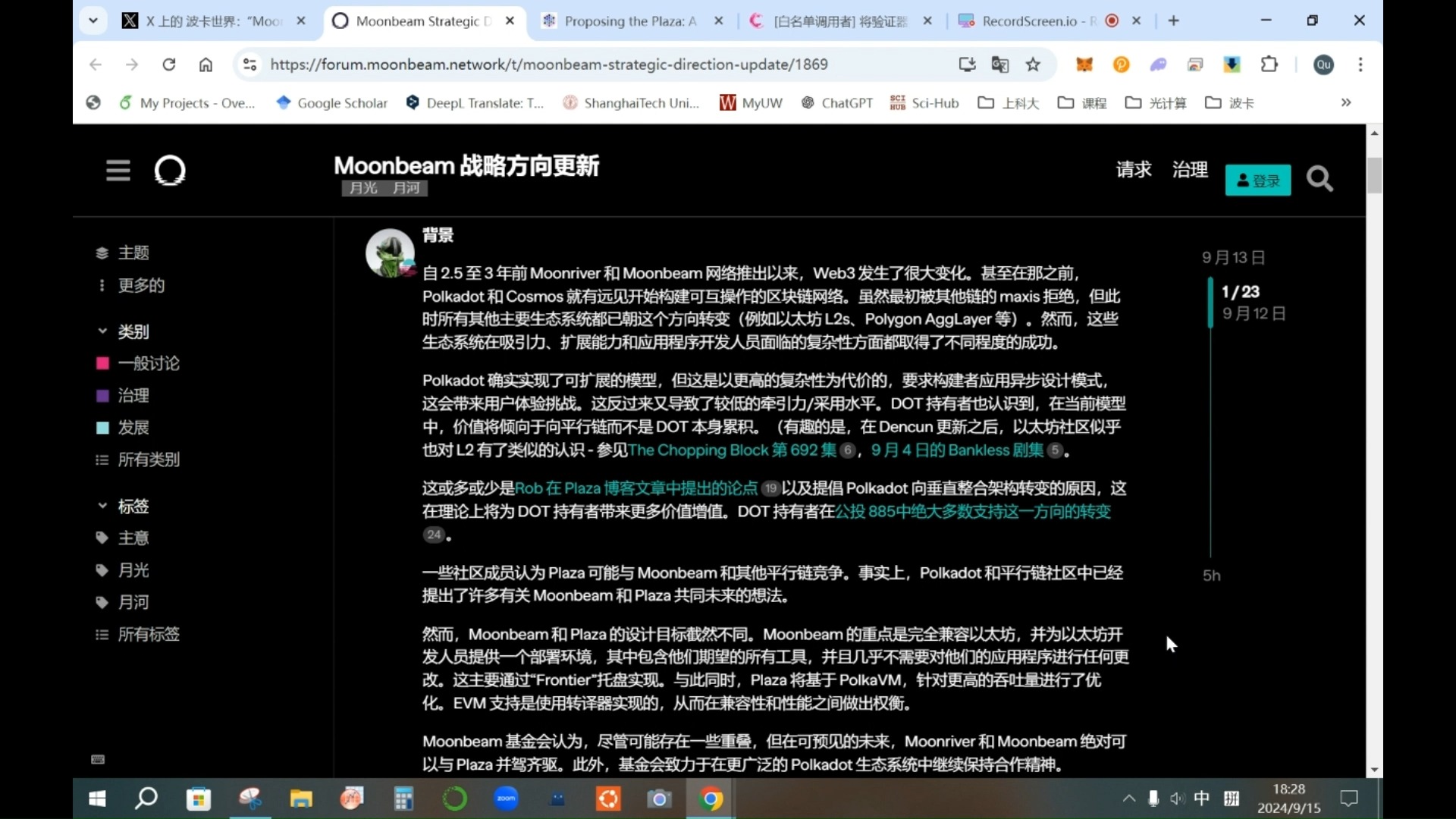Screen dimensions: 1456x819
Task: Open a new browser tab
Action: [1174, 20]
